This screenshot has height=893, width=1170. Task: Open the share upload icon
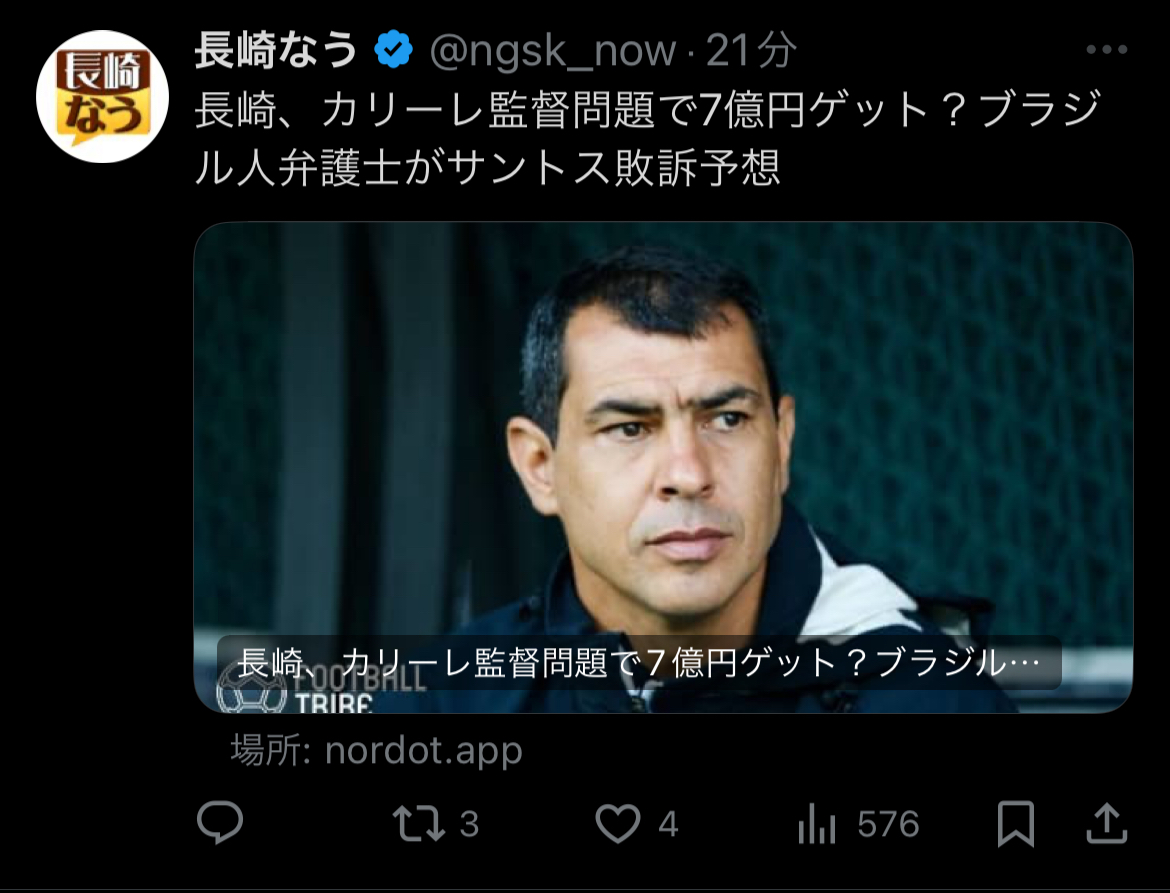(1107, 823)
